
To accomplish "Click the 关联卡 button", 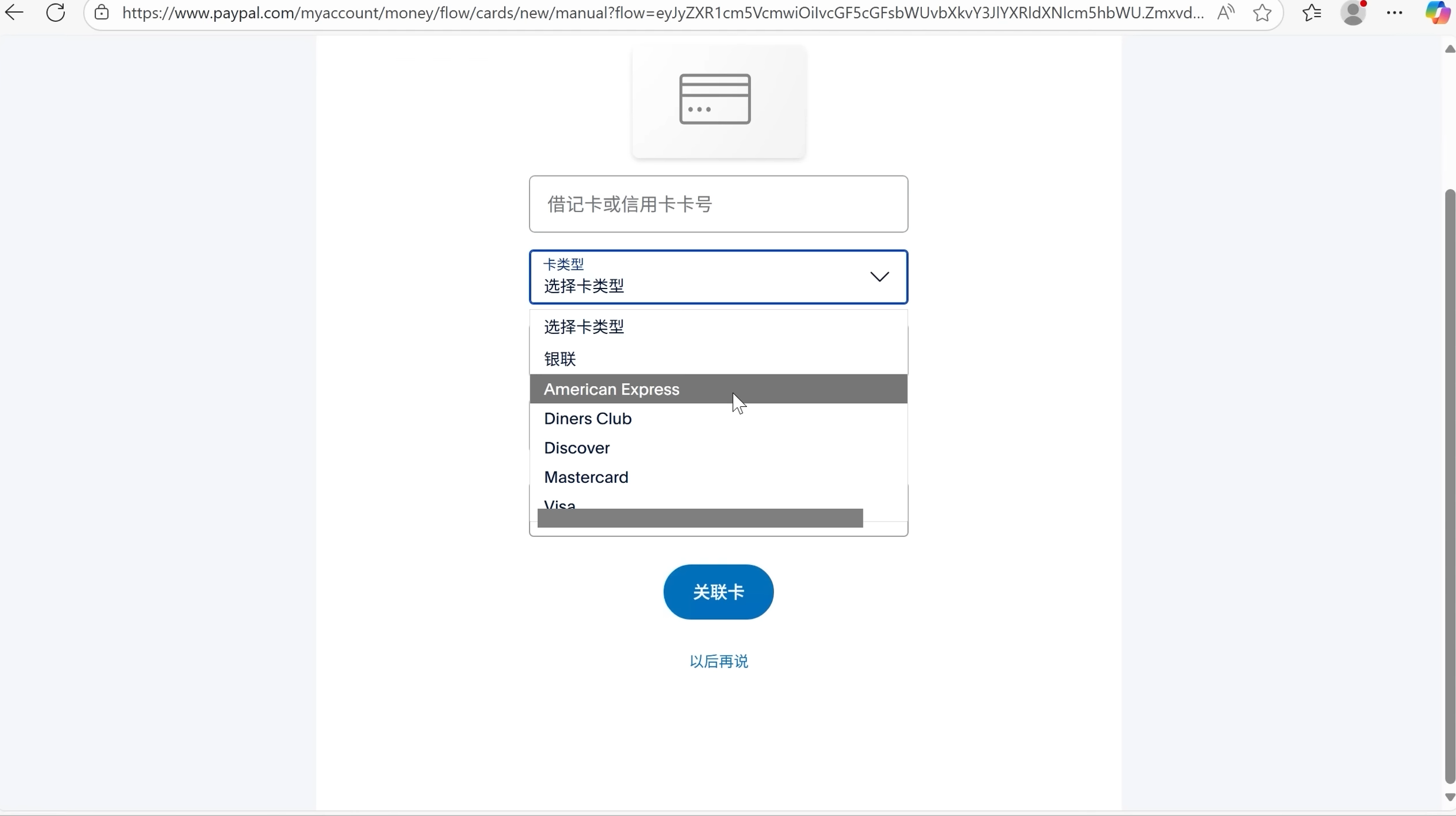I will pyautogui.click(x=718, y=592).
